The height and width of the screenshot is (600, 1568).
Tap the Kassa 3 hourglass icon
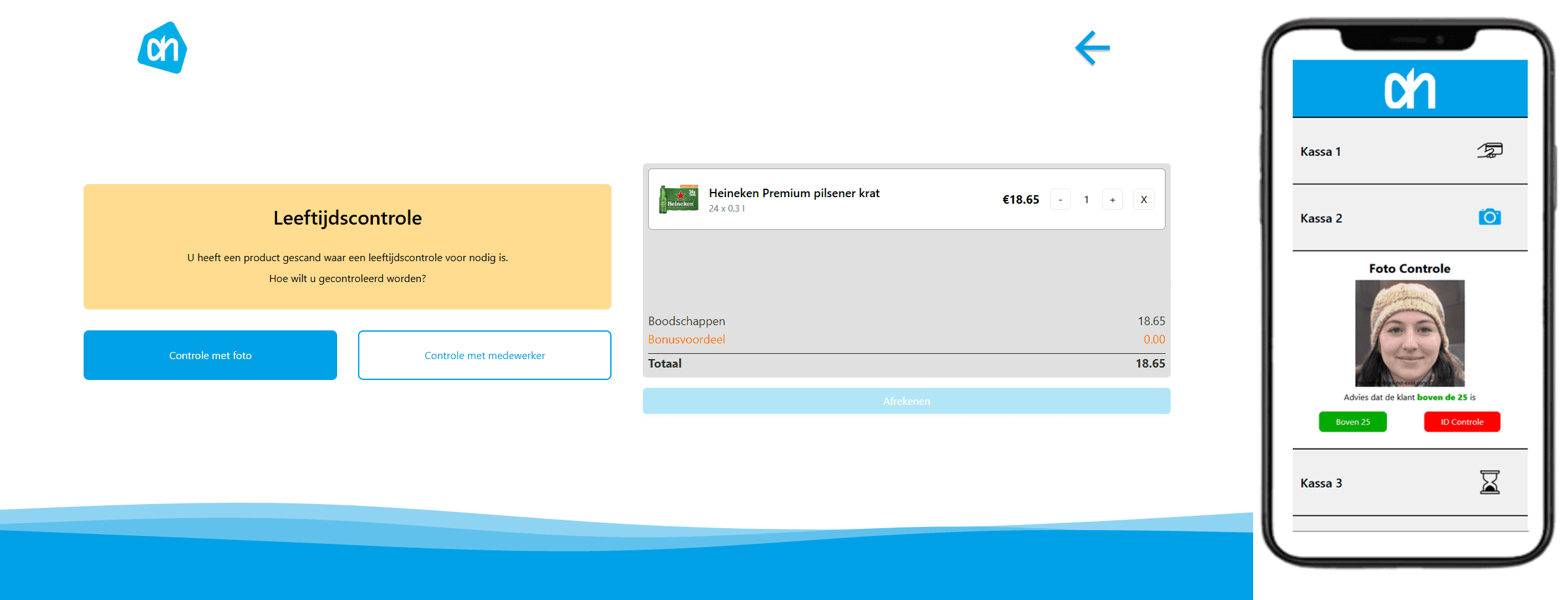pos(1490,482)
